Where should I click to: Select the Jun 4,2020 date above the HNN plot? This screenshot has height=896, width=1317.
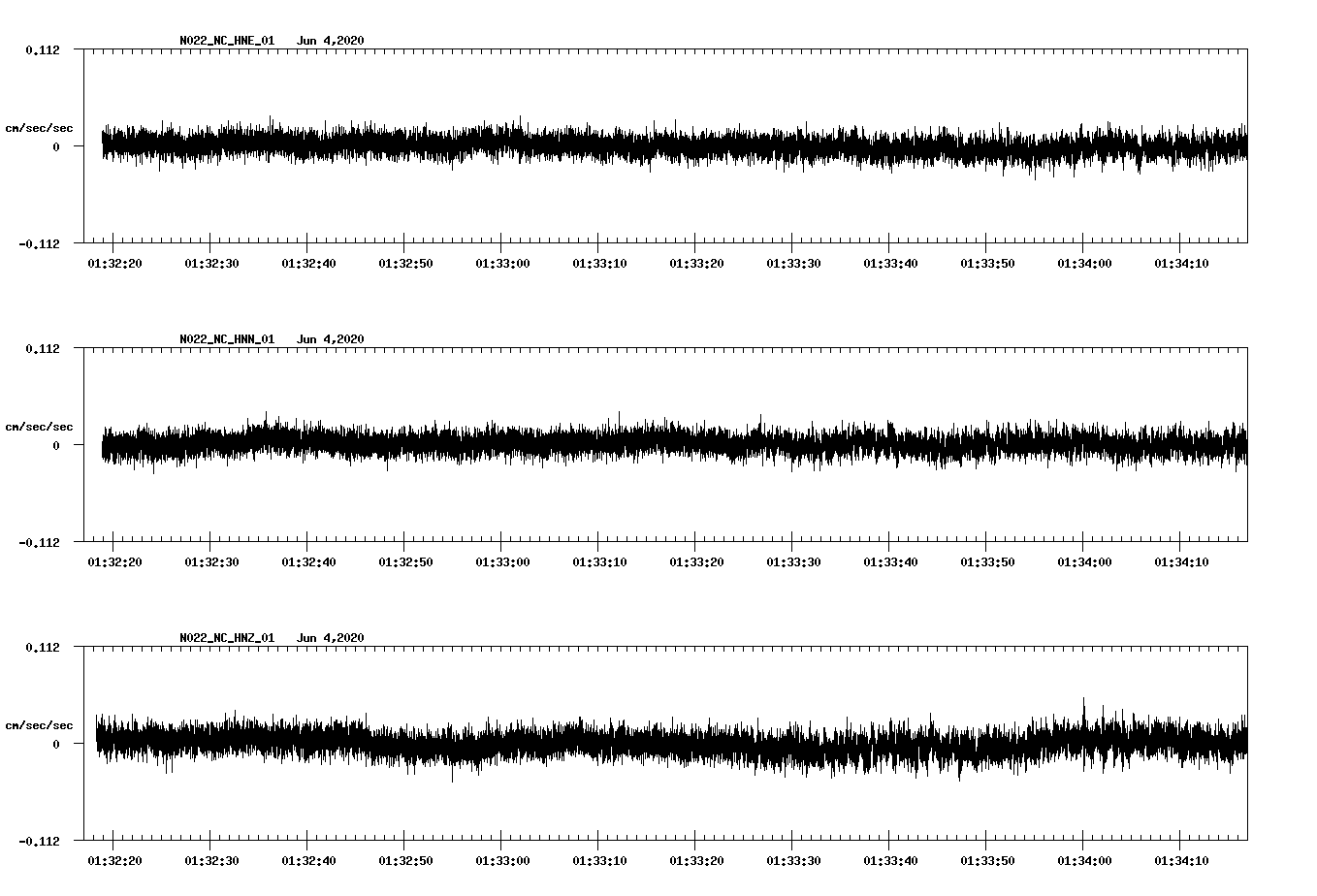point(331,339)
